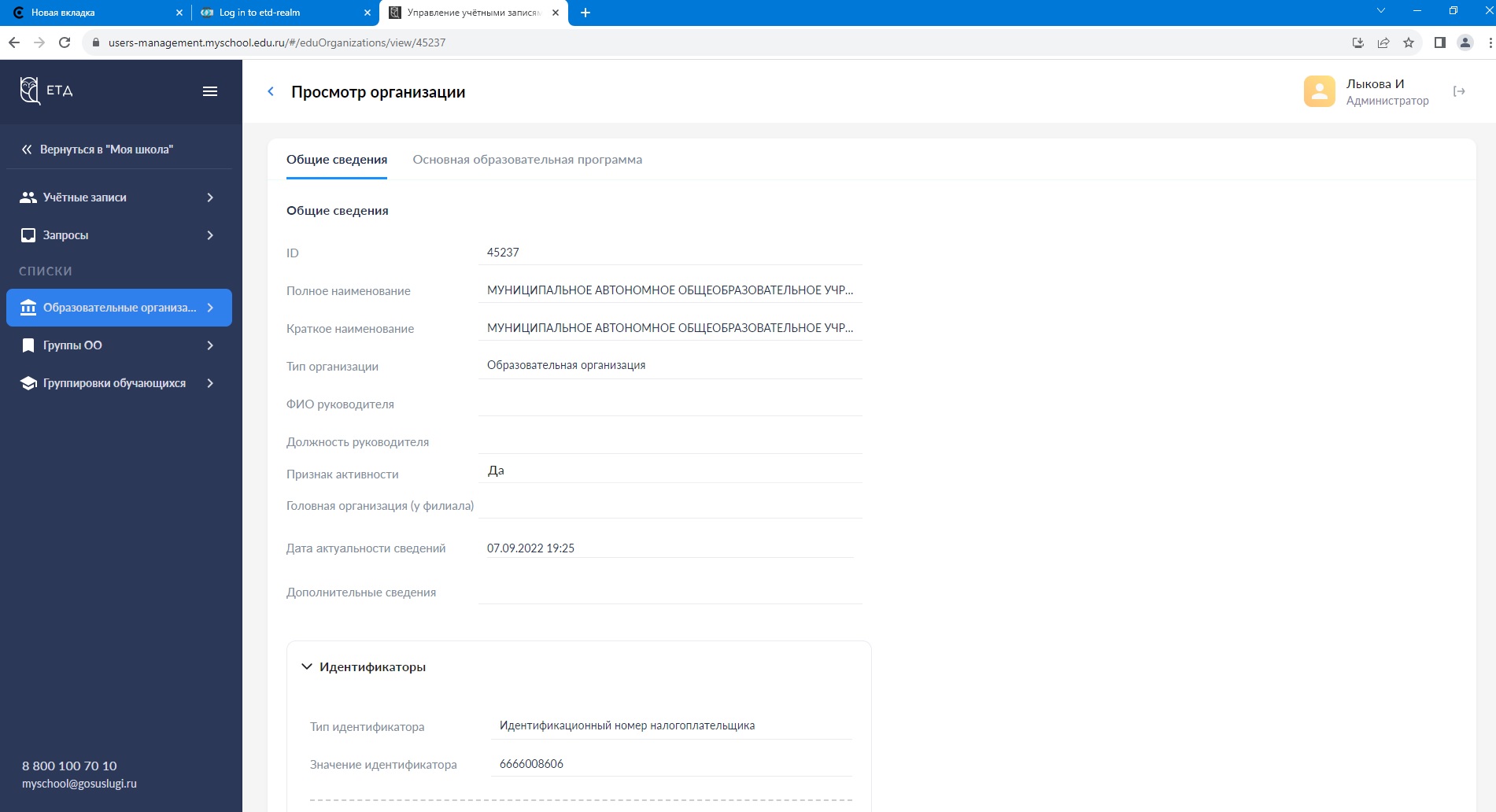Click the yellow user avatar icon
This screenshot has height=812, width=1496.
click(x=1319, y=92)
